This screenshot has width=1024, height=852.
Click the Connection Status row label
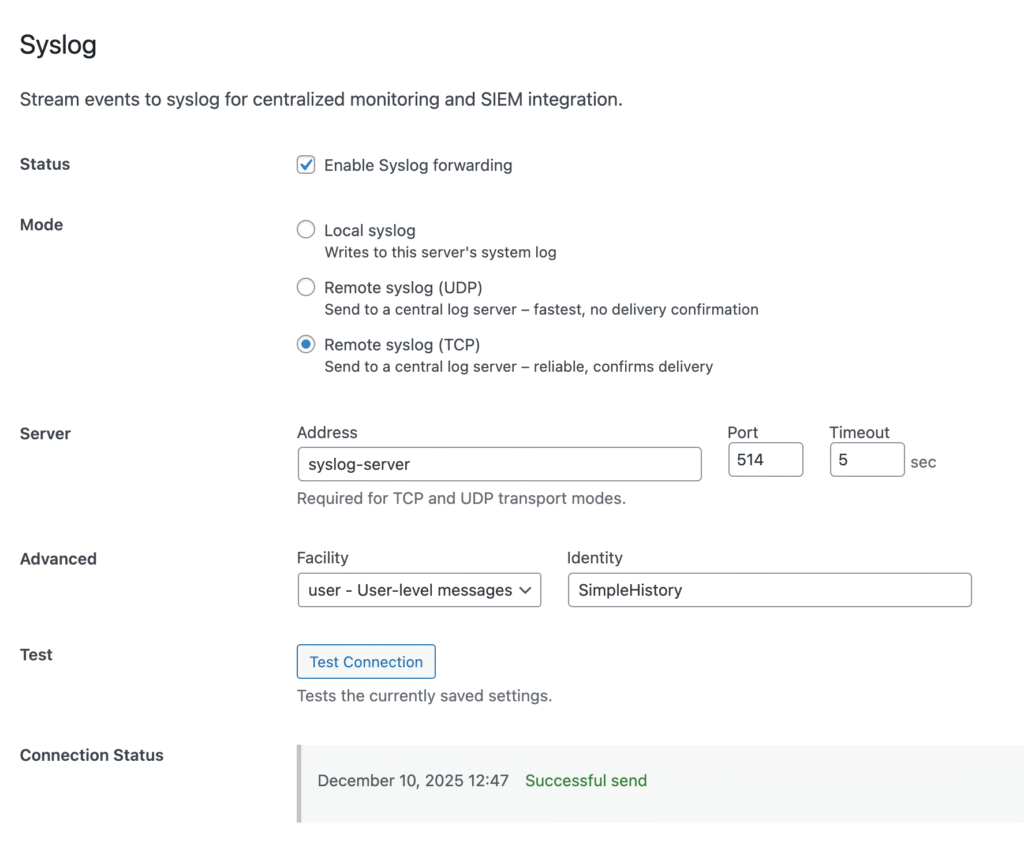pos(92,756)
